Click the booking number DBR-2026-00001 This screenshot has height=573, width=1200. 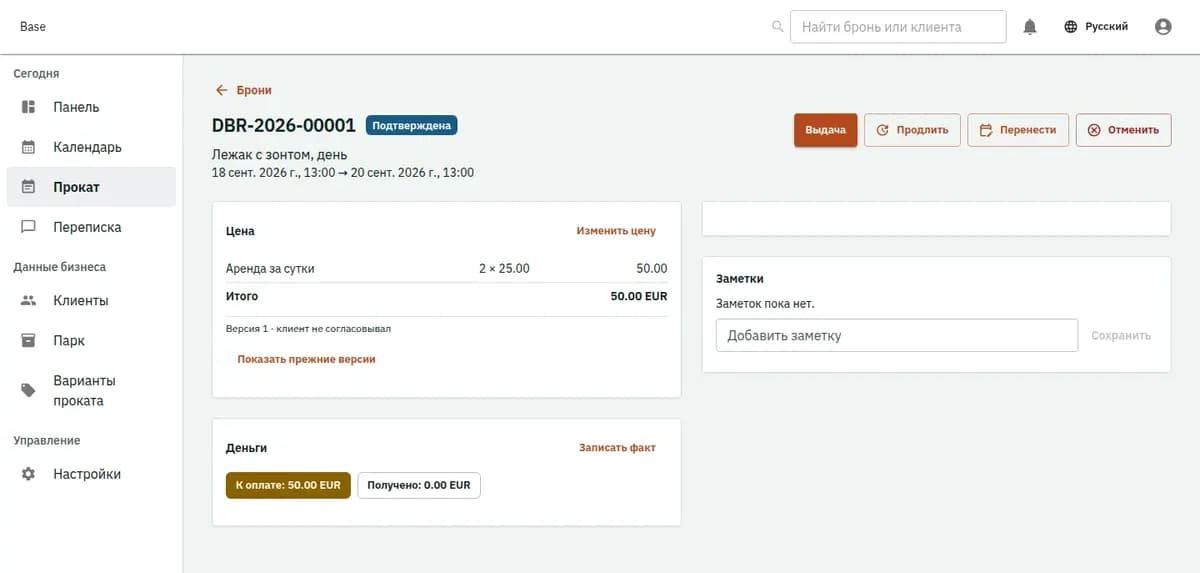[x=284, y=125]
